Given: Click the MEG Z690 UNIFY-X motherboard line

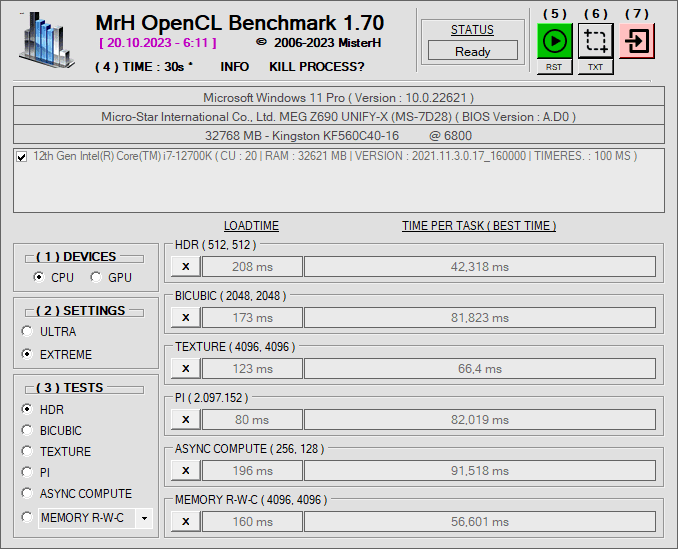Looking at the screenshot, I should 339,116.
